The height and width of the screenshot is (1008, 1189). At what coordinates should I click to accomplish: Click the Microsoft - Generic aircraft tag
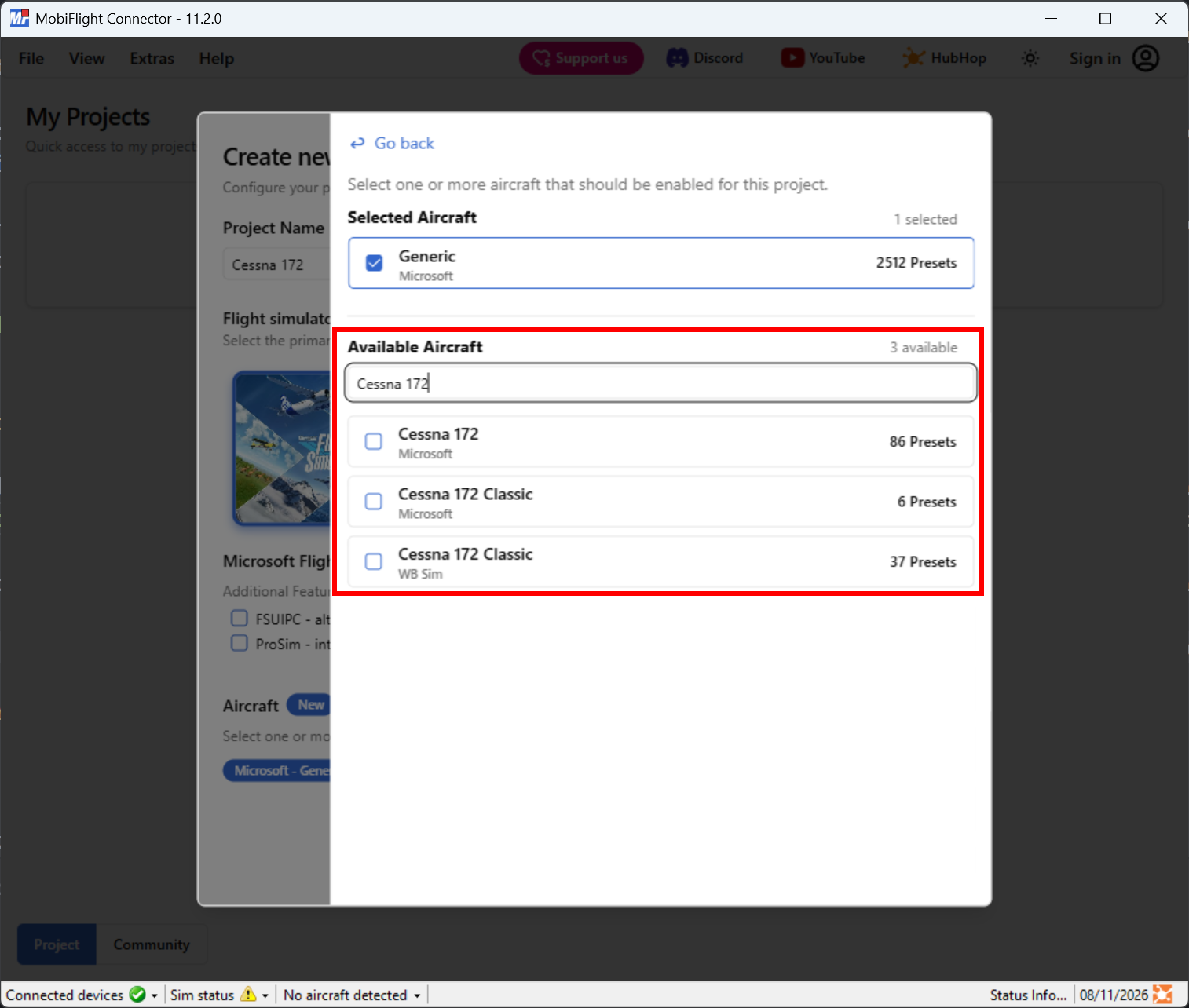click(x=276, y=770)
